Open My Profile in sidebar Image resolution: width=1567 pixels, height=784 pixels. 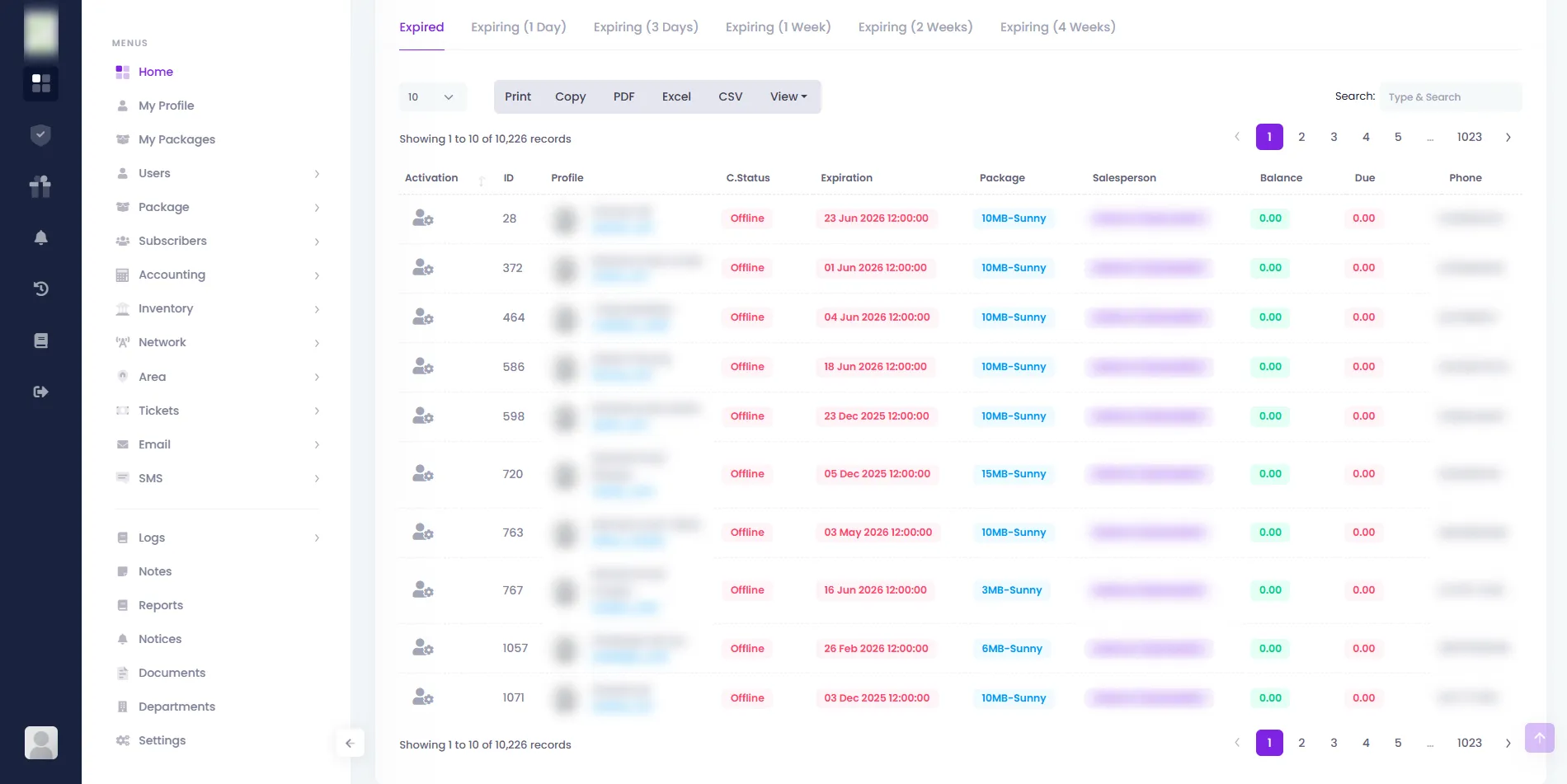point(167,106)
